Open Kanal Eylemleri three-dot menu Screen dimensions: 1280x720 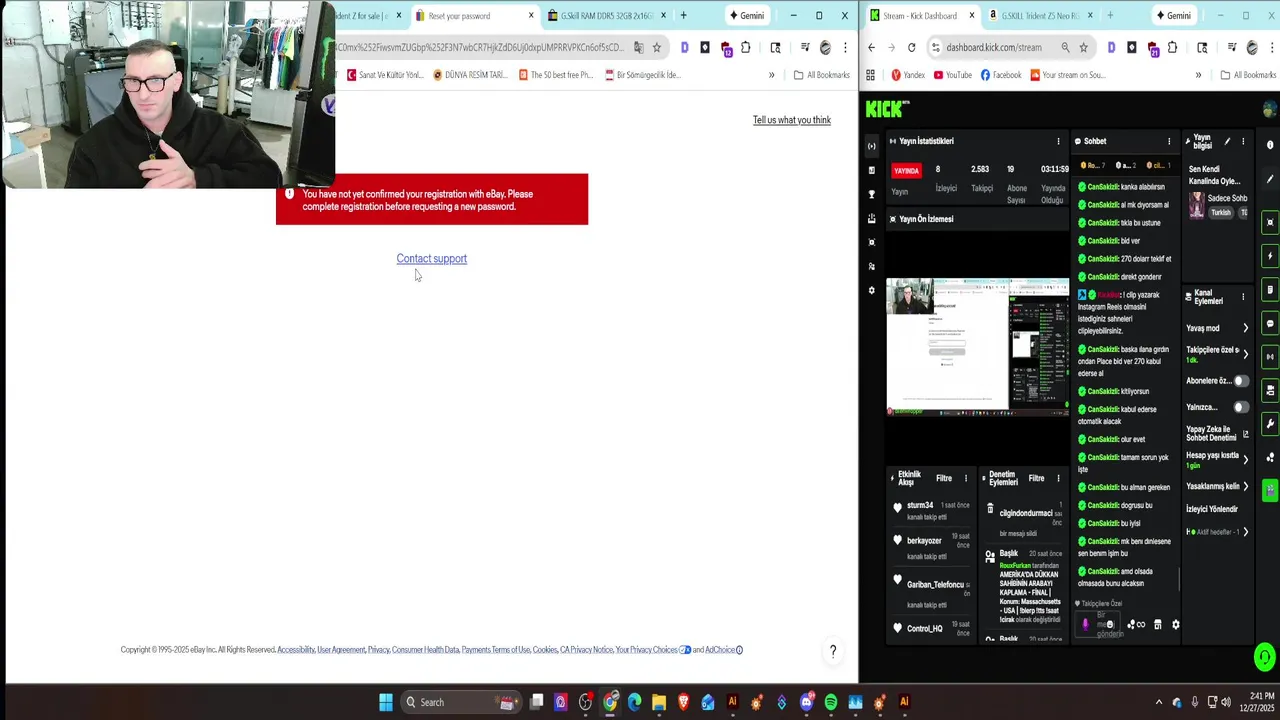1243,297
